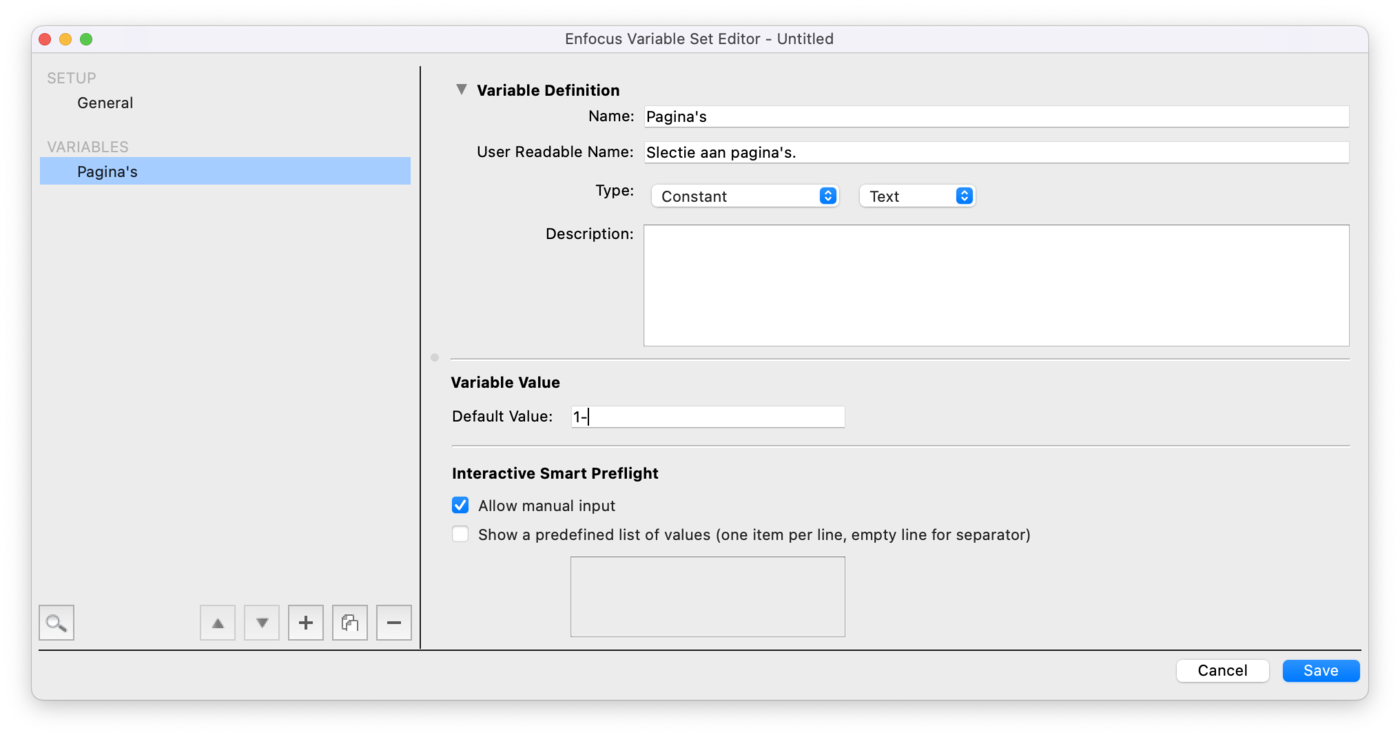Click the VARIABLES section header
Screen dimensions: 1400x737
click(x=88, y=147)
